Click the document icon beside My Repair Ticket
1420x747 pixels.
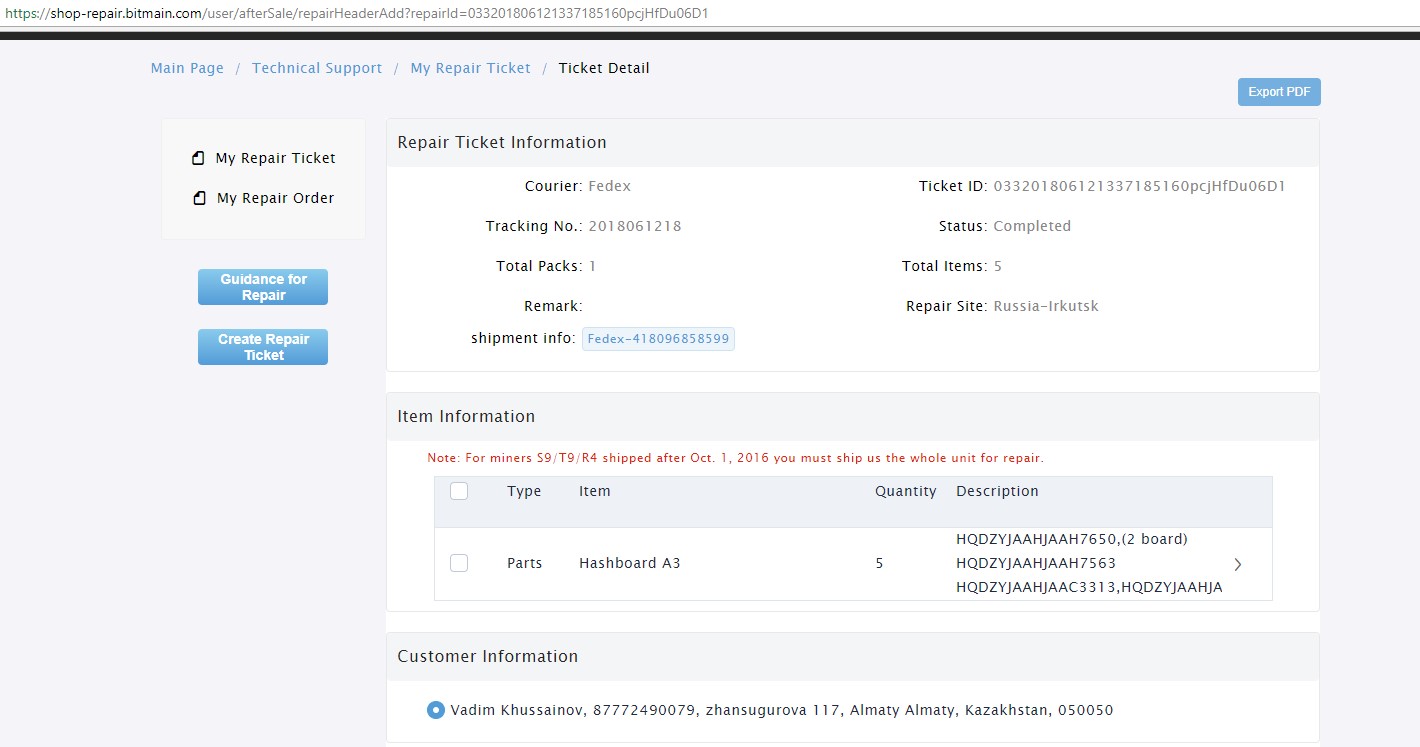199,158
